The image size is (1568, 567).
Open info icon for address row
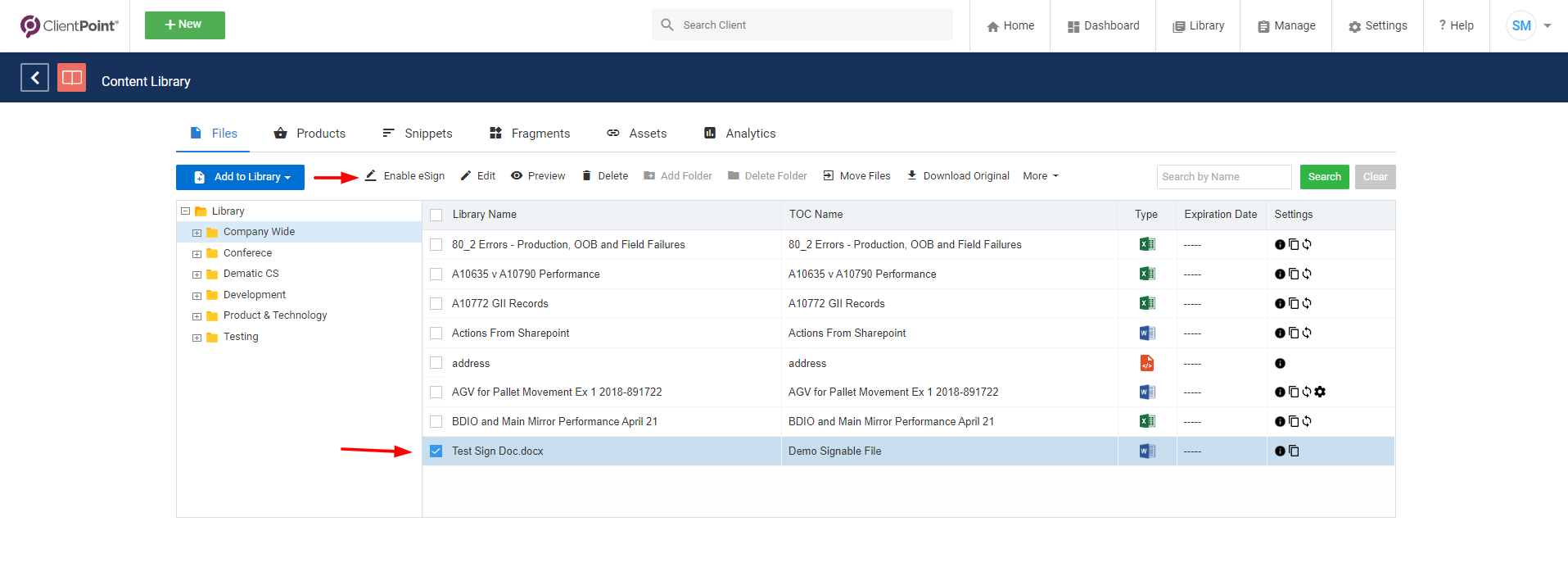(x=1280, y=363)
